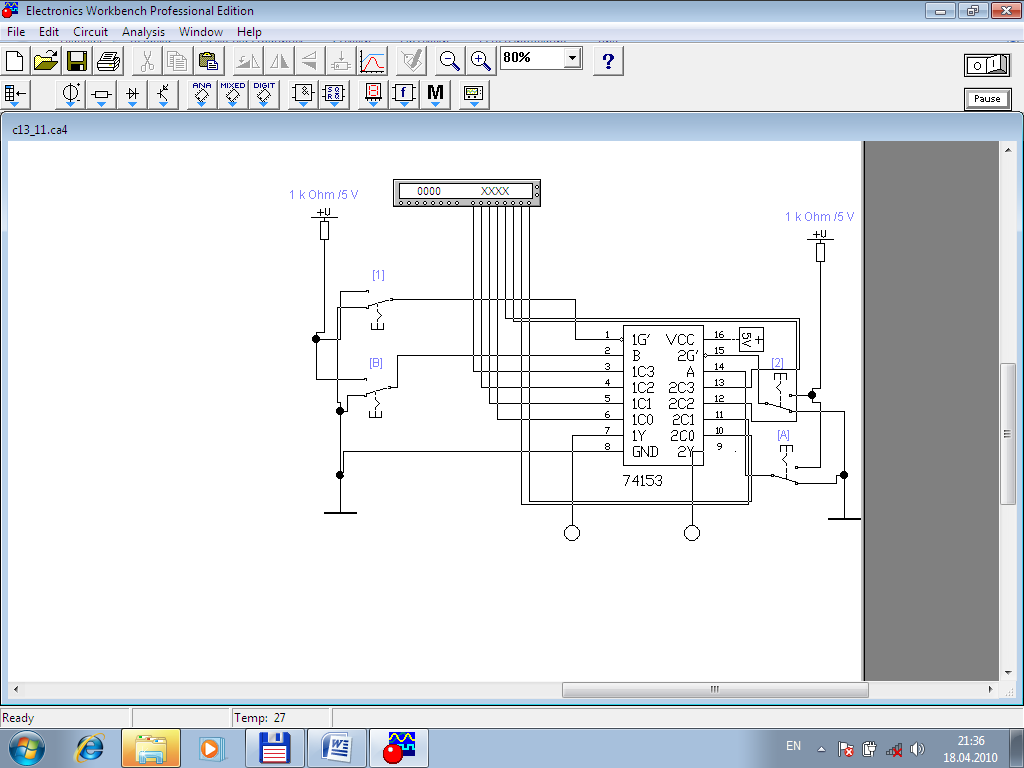
Task: Click the scroll right arrow
Action: point(991,690)
